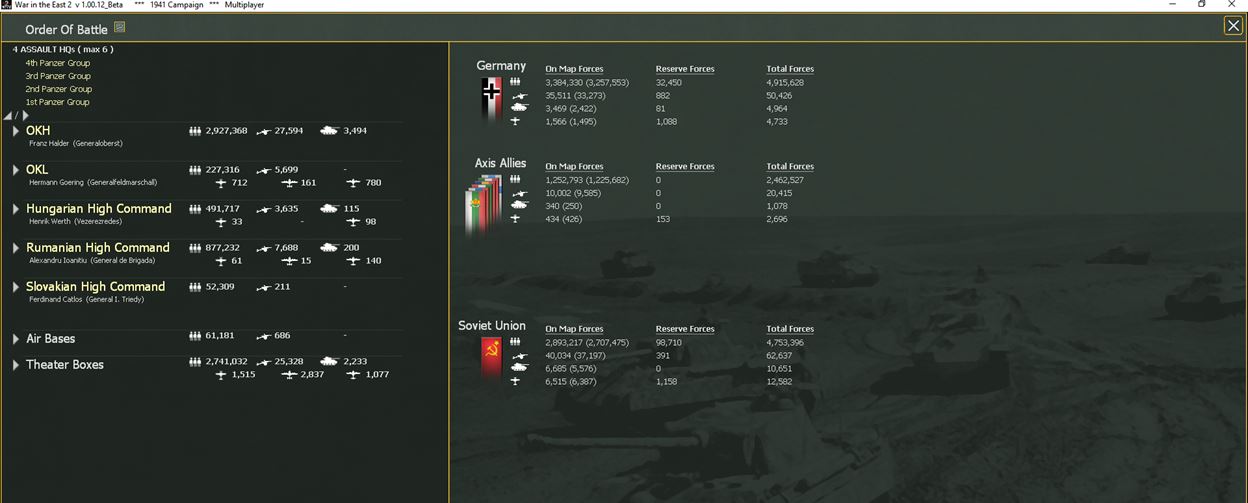Click Soviet aircraft icon beside 6,515

(x=515, y=381)
